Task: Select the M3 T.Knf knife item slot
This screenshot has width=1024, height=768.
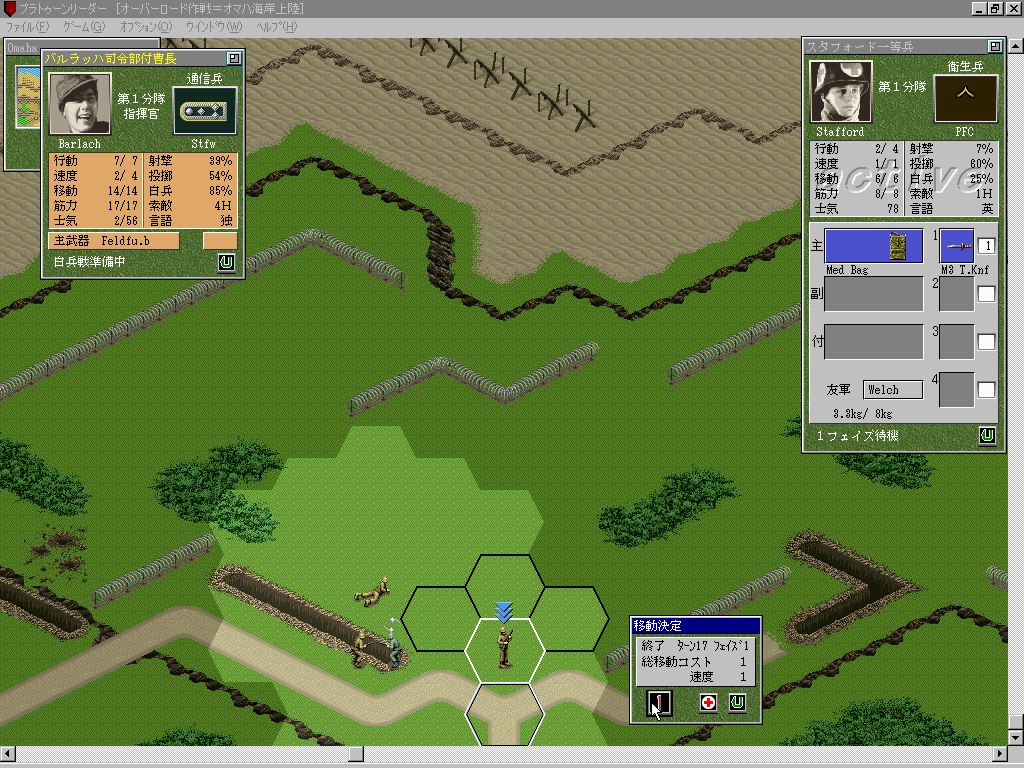Action: [957, 246]
